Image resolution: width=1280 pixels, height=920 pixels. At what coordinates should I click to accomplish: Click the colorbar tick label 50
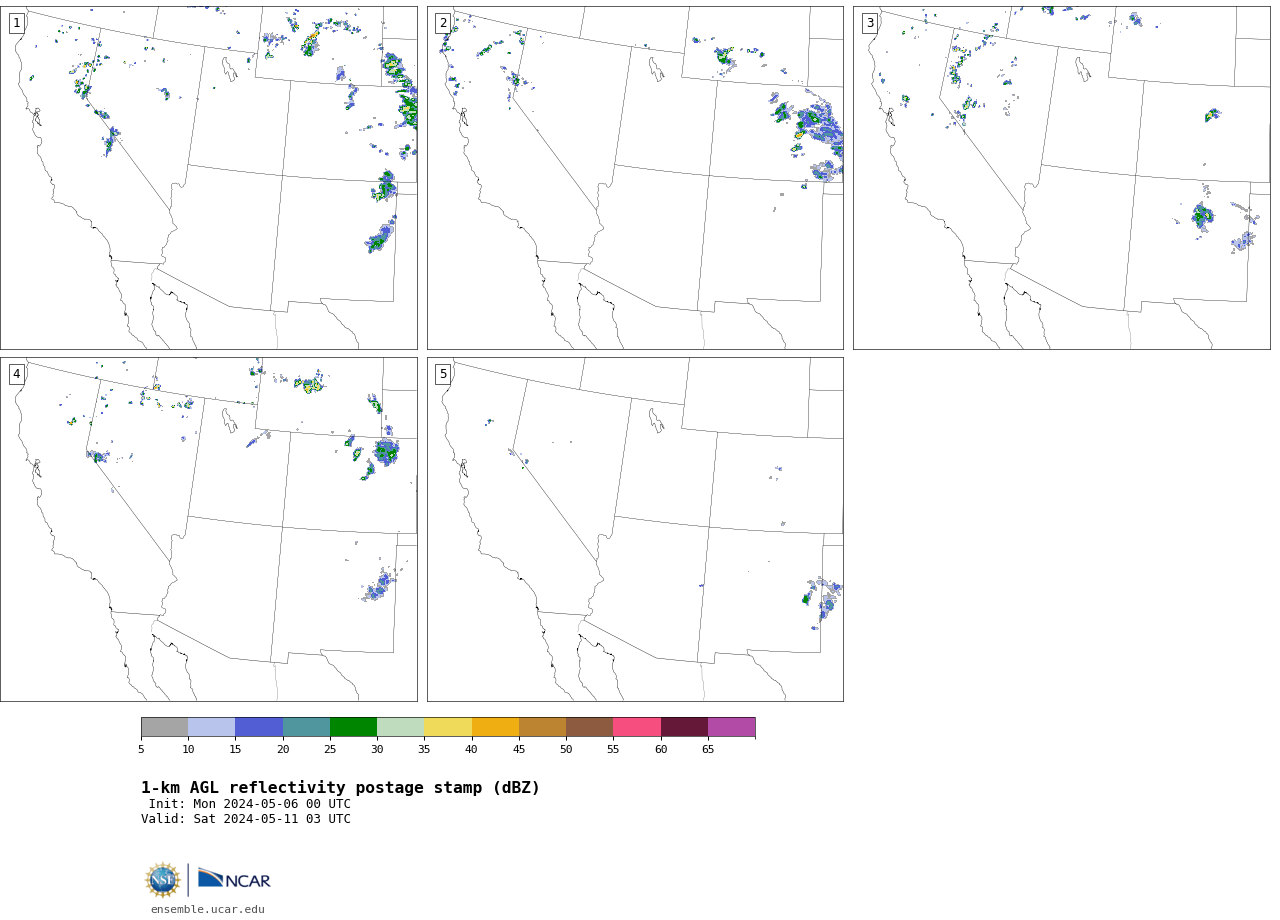[566, 749]
